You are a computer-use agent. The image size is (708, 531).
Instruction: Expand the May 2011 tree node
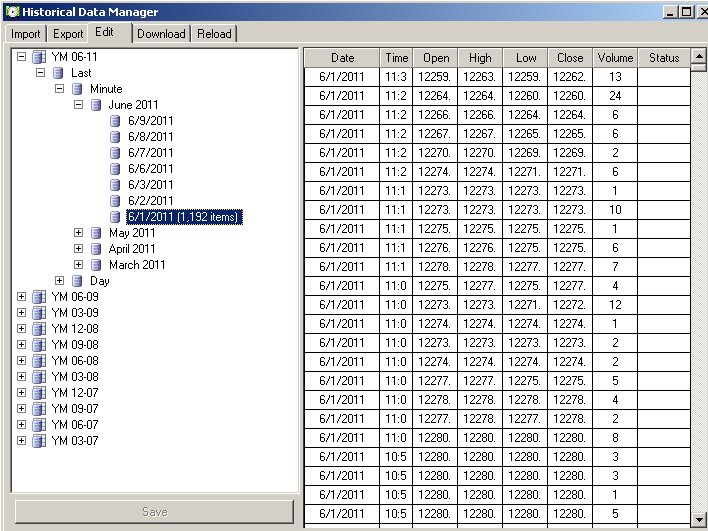[79, 233]
